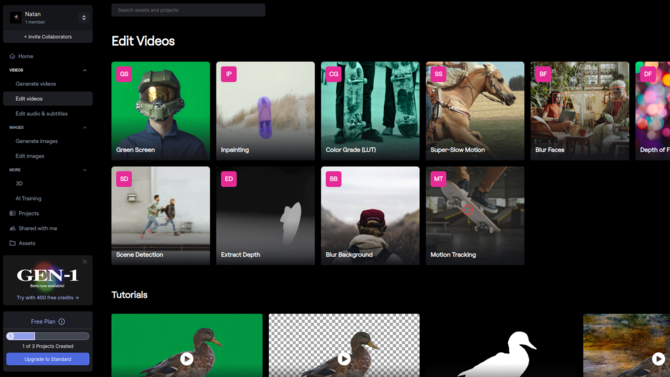Click the GS badge on Green Screen

pos(124,74)
